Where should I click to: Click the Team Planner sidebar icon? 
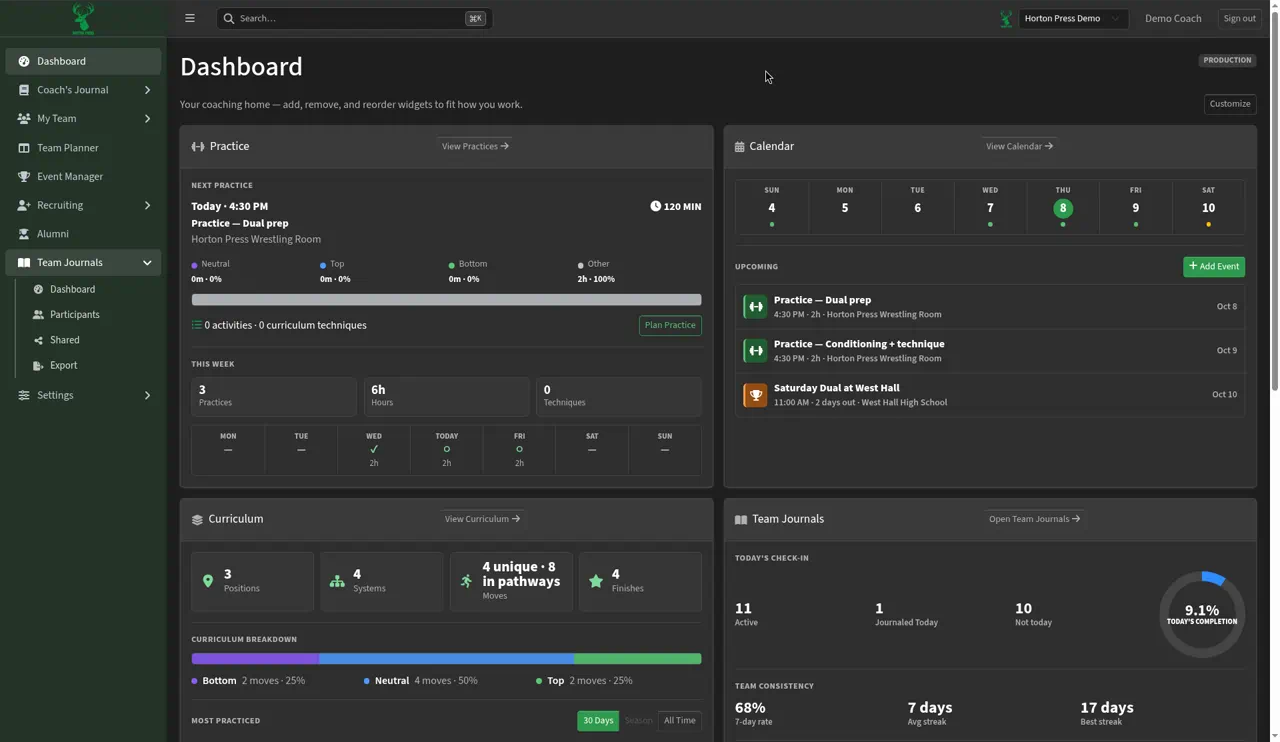pos(24,148)
